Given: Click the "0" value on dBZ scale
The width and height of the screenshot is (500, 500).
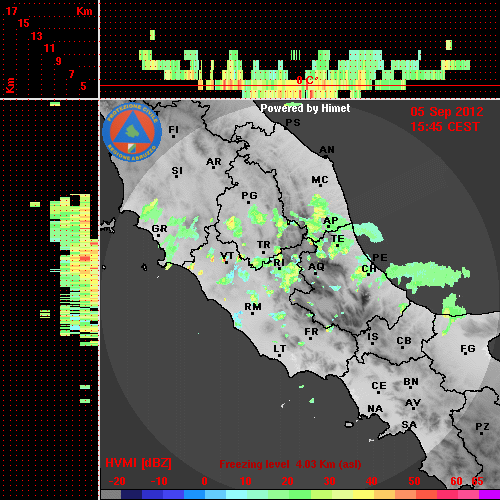Looking at the screenshot, I should click(x=204, y=481).
